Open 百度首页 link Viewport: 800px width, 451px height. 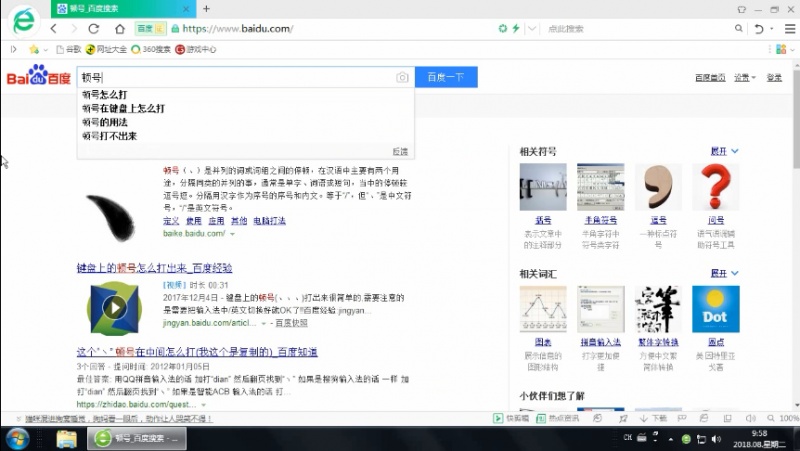[710, 78]
